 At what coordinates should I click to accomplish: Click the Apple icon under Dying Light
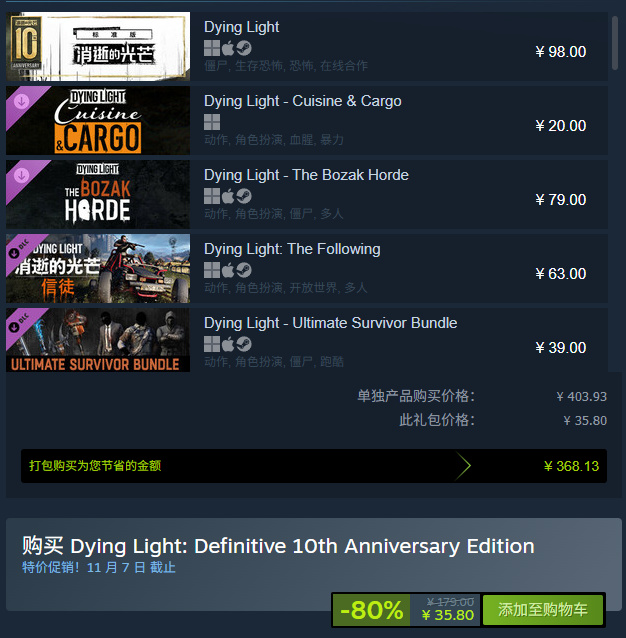(228, 48)
